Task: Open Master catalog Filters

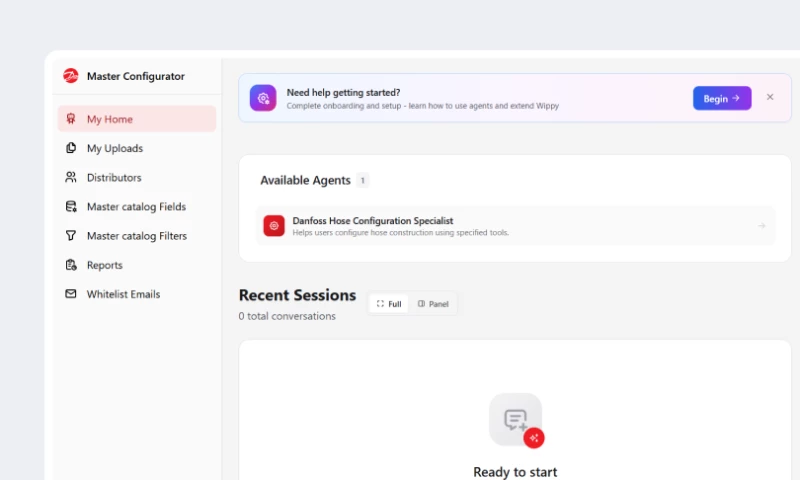Action: click(x=137, y=236)
